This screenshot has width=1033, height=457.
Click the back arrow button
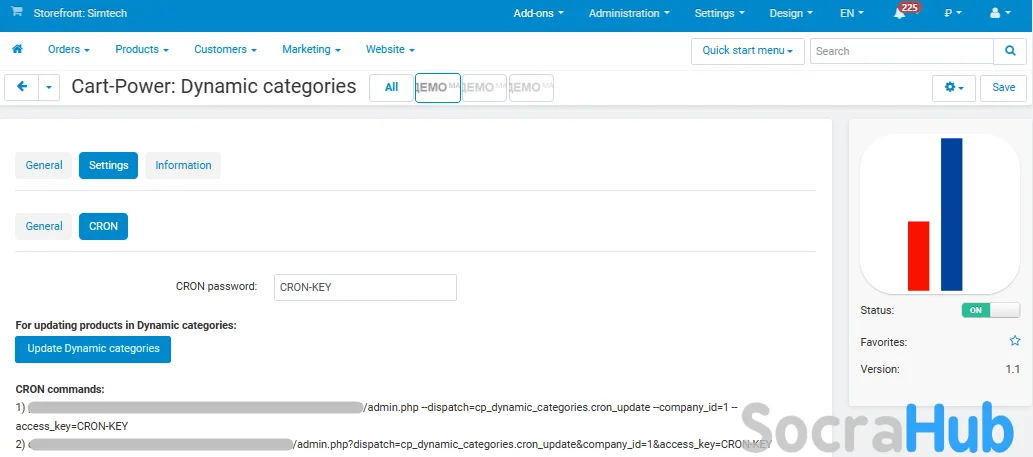click(22, 87)
